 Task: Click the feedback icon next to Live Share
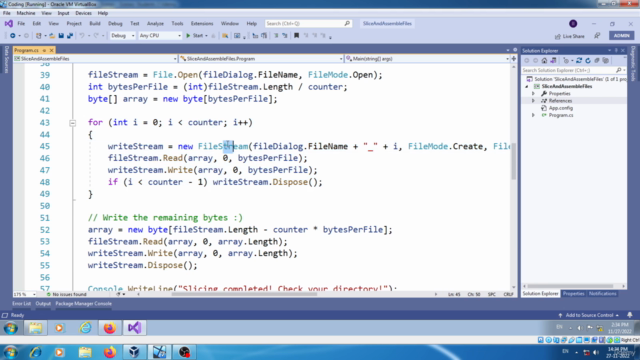(x=597, y=36)
